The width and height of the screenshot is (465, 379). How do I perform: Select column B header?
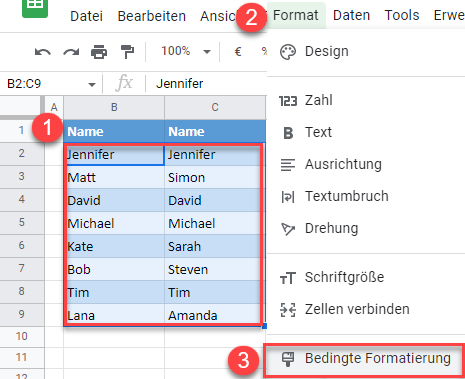pyautogui.click(x=114, y=107)
